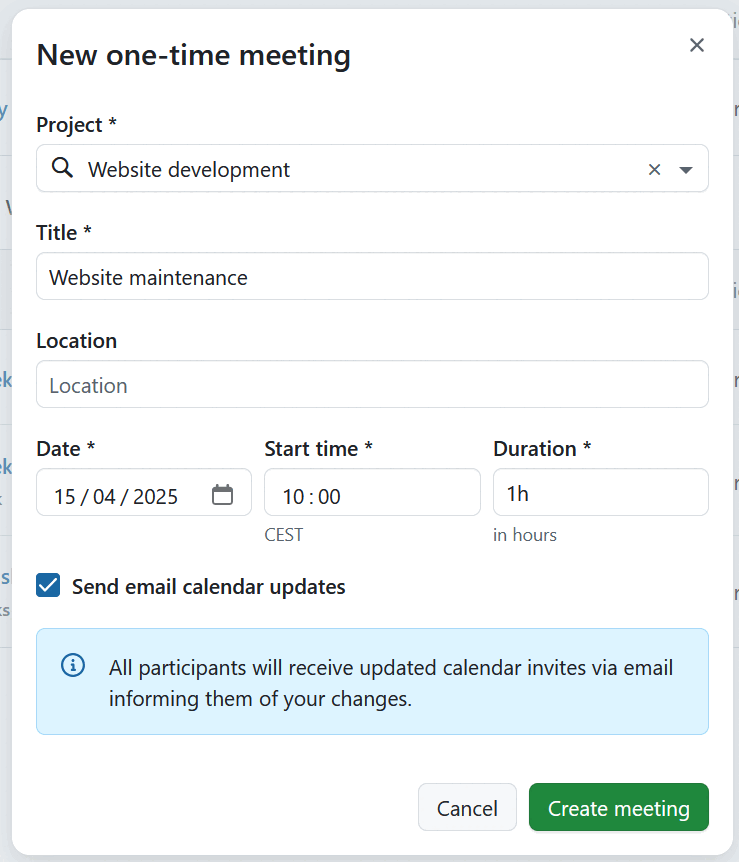Screen dimensions: 739x862
Task: Click Cancel to dismiss the dialog
Action: 467,807
